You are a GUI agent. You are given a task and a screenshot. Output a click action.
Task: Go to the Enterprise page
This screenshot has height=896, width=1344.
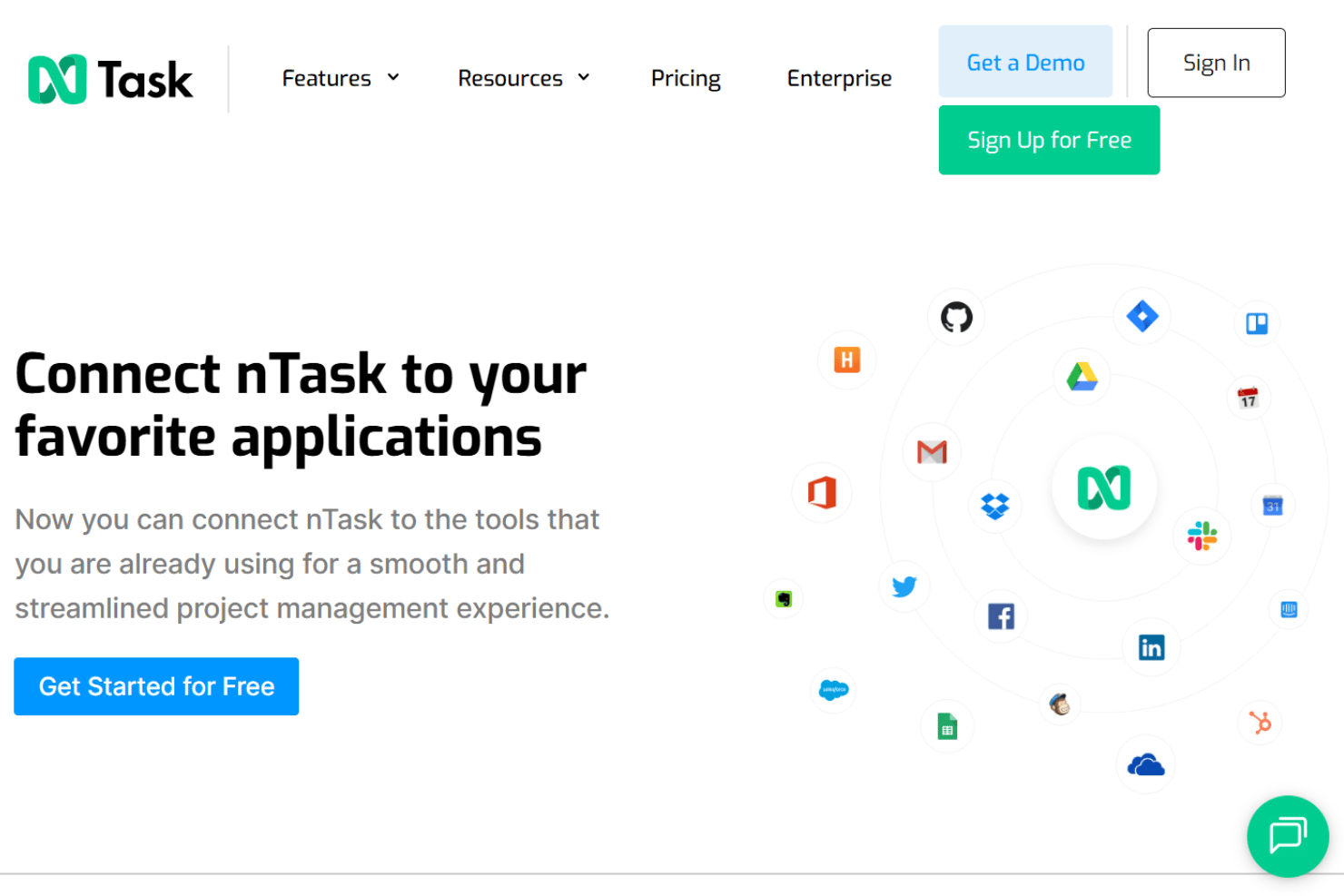coord(839,79)
